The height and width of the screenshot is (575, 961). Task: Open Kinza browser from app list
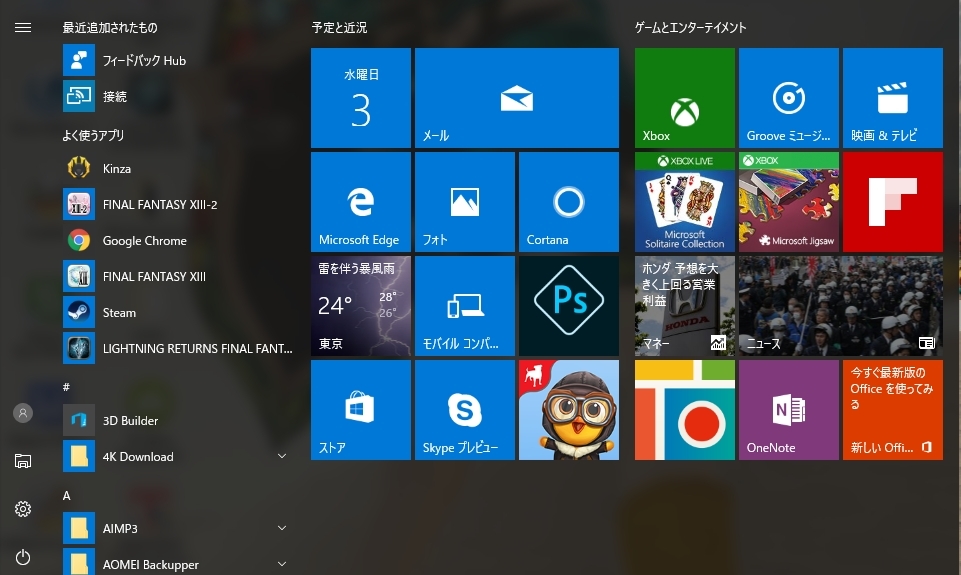tap(178, 169)
